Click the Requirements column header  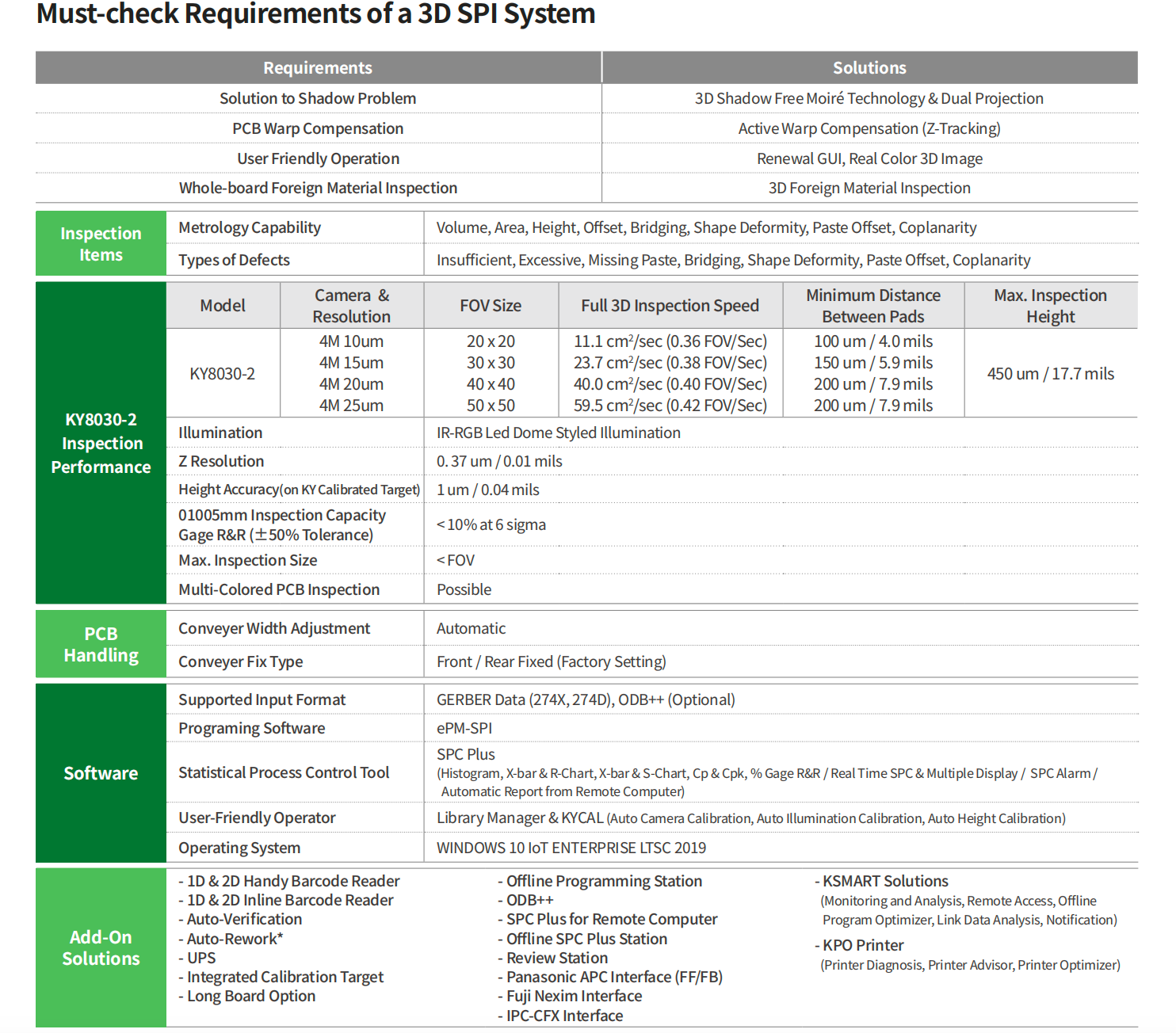pos(318,68)
